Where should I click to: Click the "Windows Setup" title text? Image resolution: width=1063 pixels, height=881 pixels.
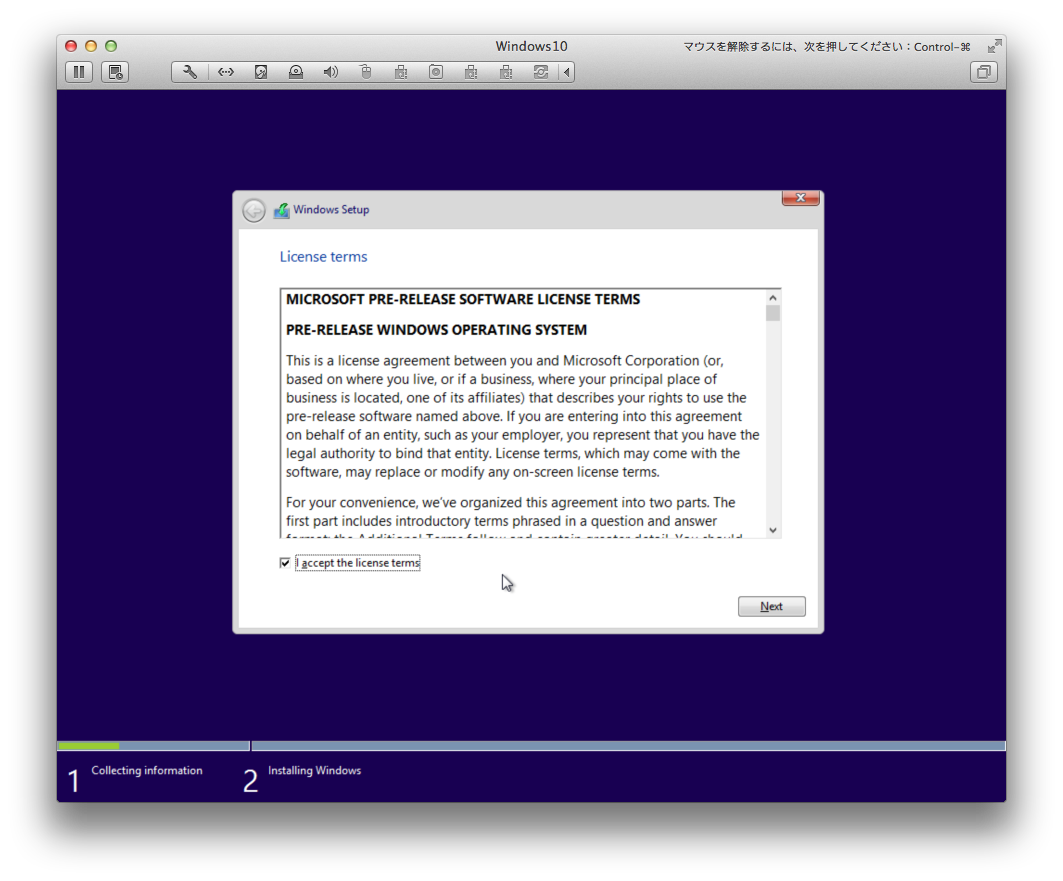tap(331, 210)
